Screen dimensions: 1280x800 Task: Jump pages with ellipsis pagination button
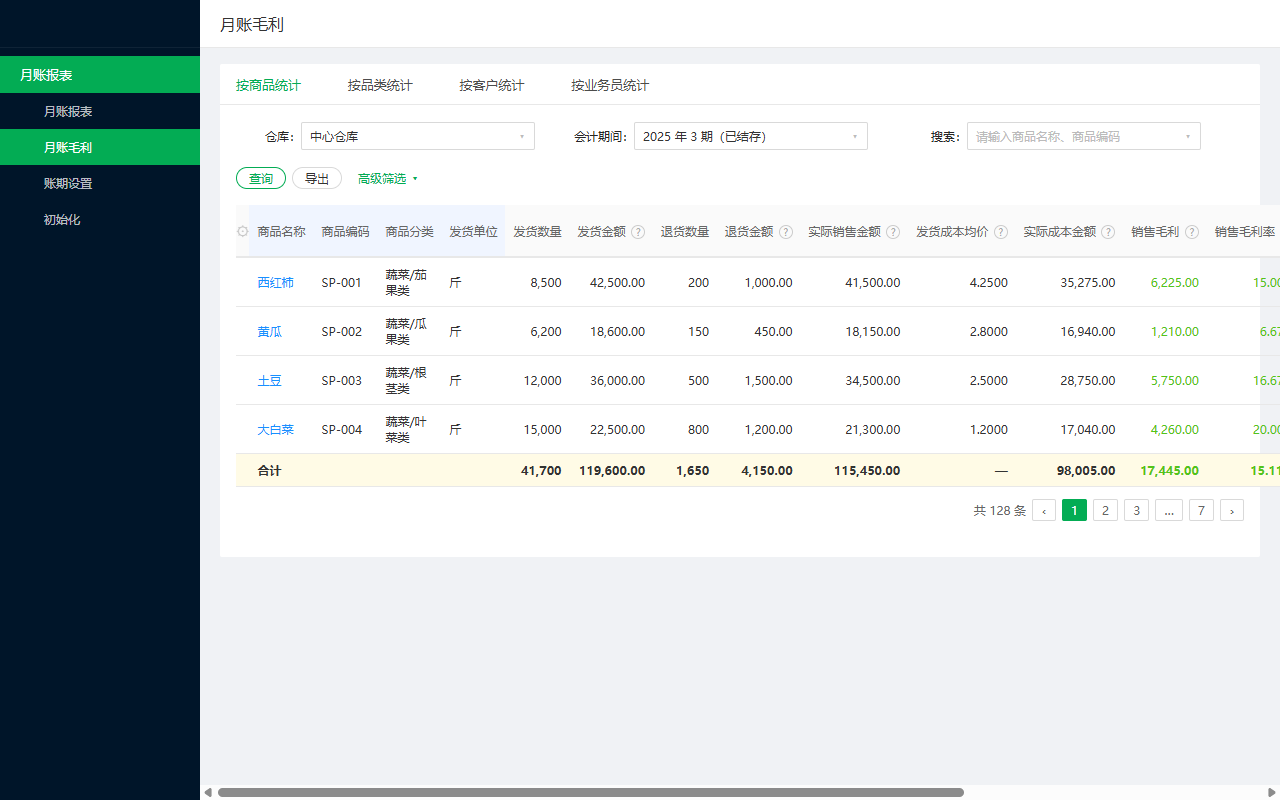pos(1169,510)
